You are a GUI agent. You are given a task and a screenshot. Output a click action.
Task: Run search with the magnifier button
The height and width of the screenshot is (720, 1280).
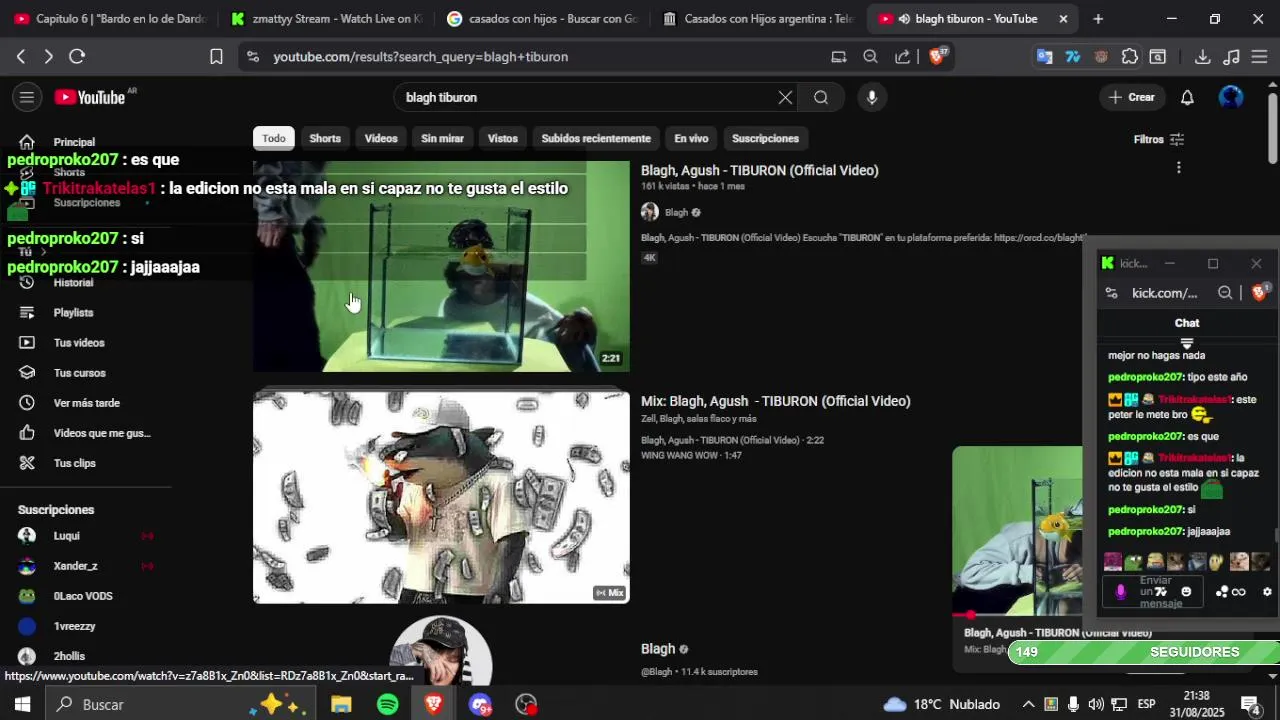tap(821, 97)
